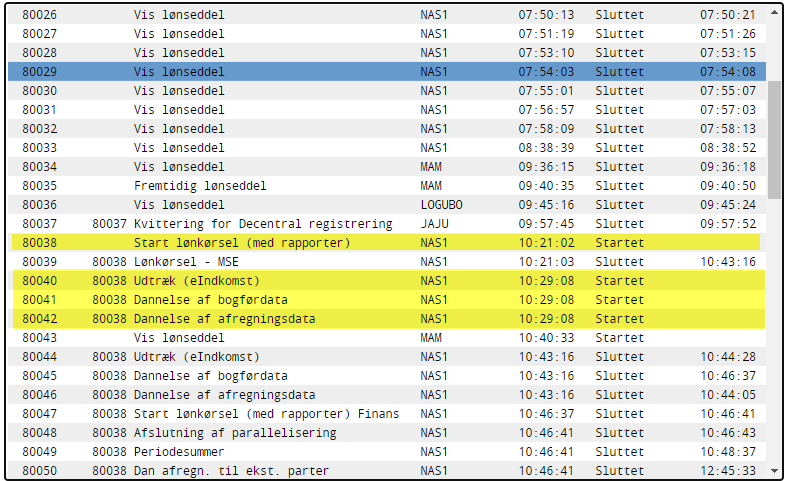785x481 pixels.
Task: Click Startet status in row 80038
Action: [x=619, y=243]
